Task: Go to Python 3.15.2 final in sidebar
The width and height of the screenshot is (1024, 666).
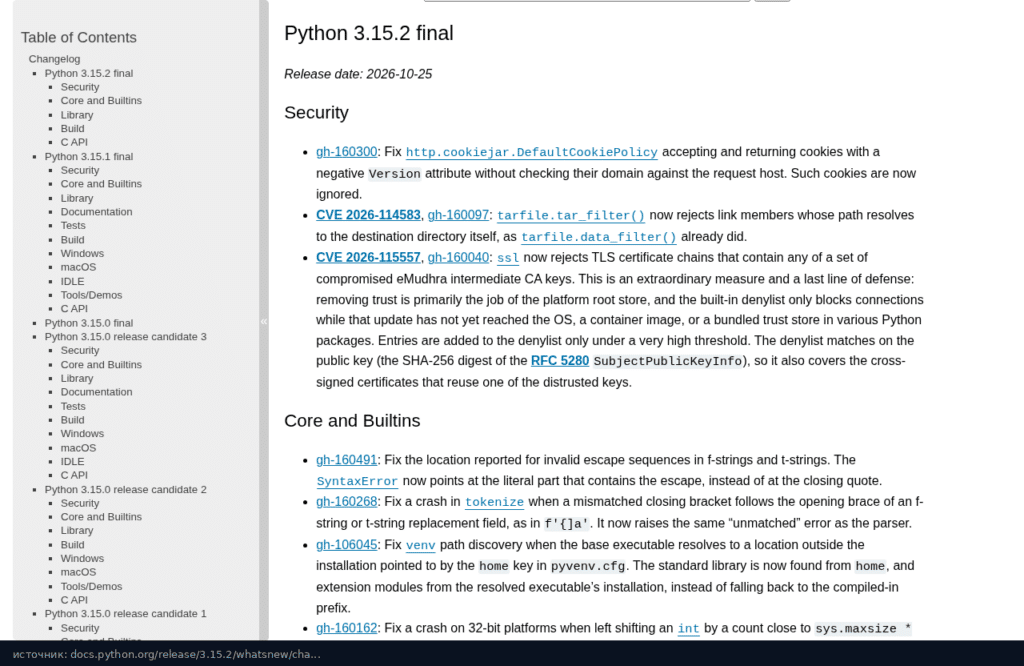Action: [89, 73]
